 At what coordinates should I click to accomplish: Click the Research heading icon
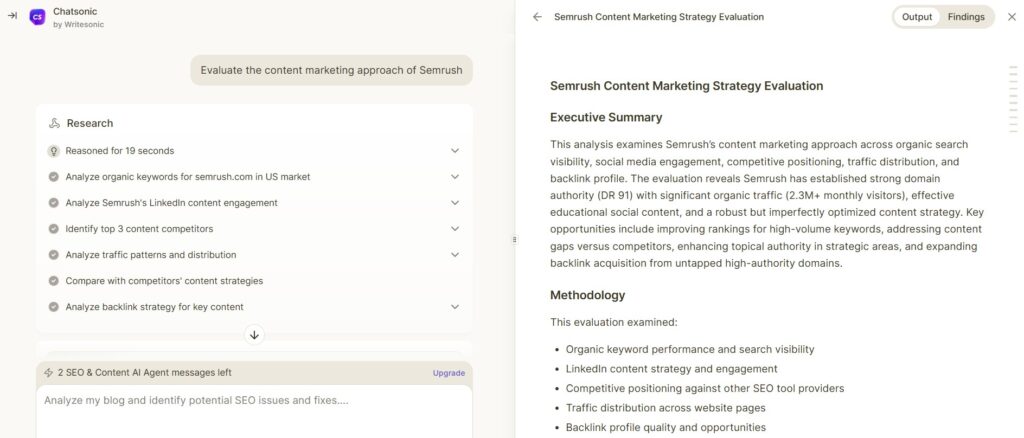point(54,123)
